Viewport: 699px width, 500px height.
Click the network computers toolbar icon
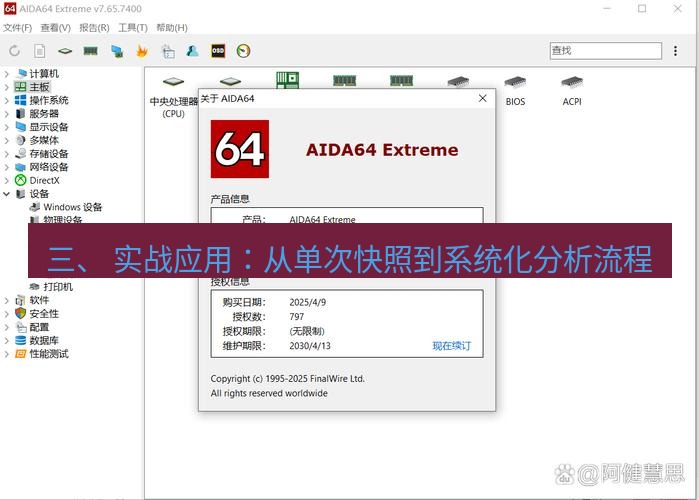click(x=117, y=51)
